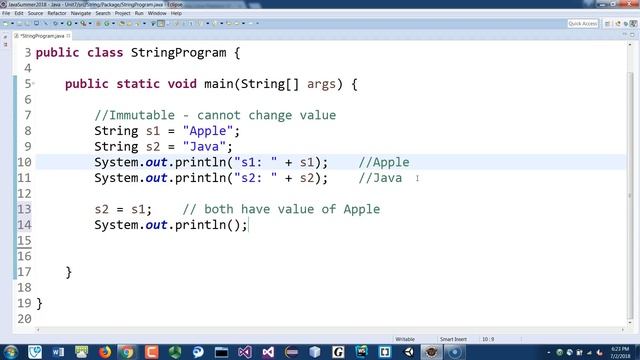Select the StringProgram.java editor tab
The height and width of the screenshot is (360, 640).
(41, 36)
